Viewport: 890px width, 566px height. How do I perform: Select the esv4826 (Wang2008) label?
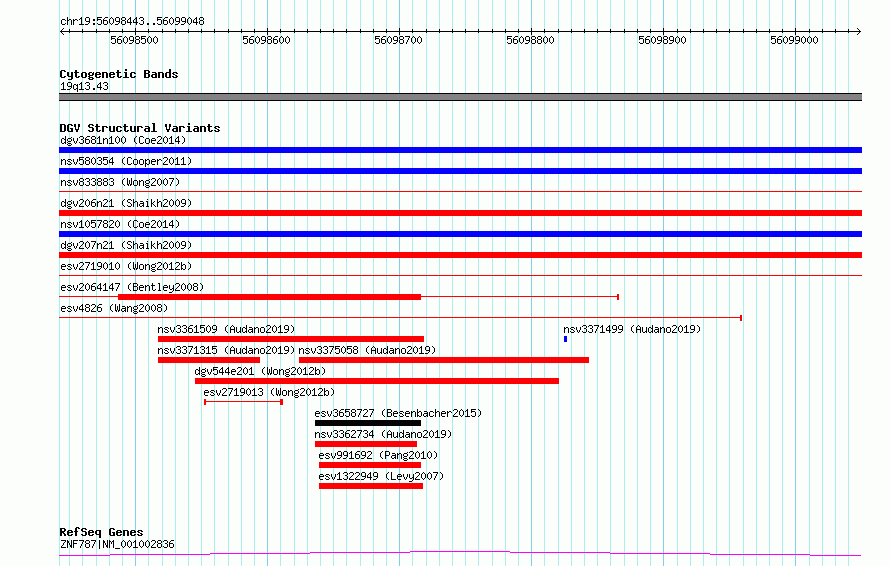click(114, 308)
